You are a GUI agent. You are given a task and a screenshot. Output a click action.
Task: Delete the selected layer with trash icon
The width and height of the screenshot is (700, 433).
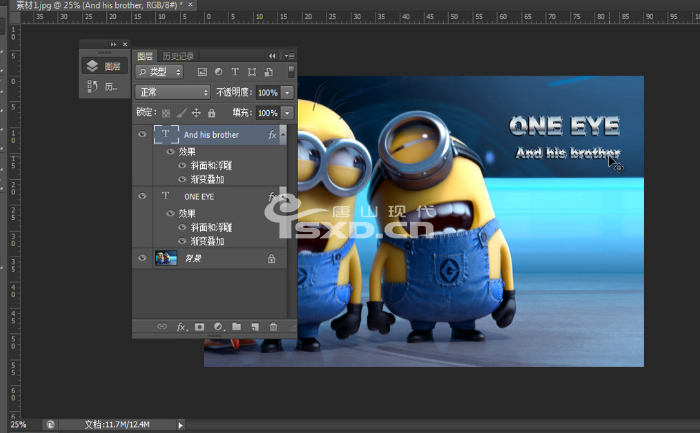(x=273, y=327)
